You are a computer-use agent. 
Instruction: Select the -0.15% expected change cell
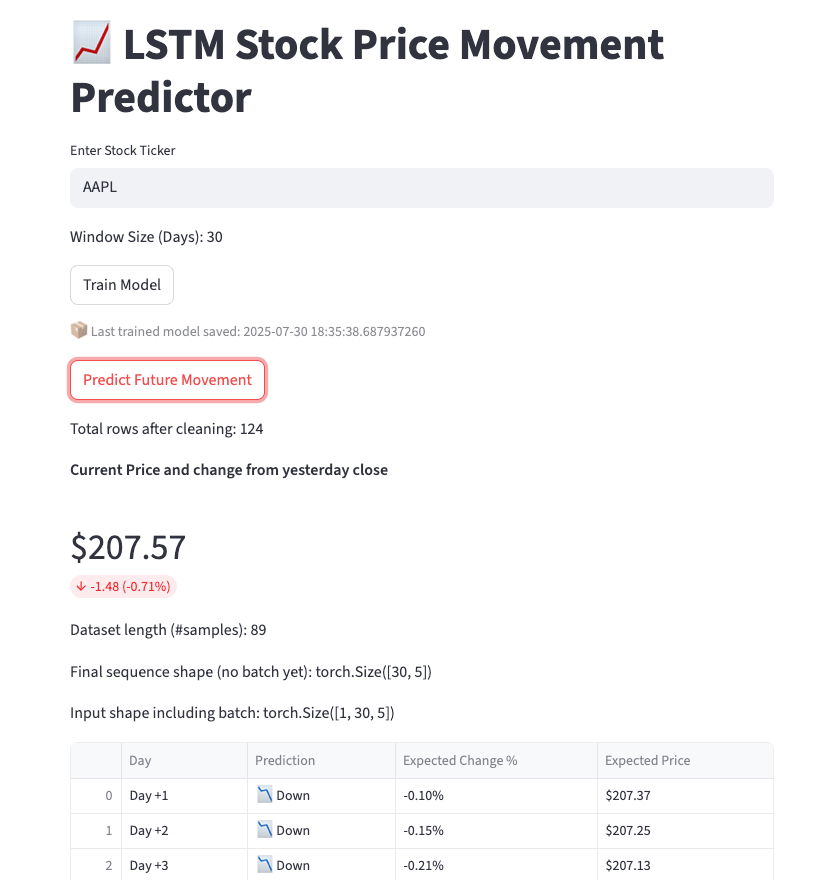[424, 830]
